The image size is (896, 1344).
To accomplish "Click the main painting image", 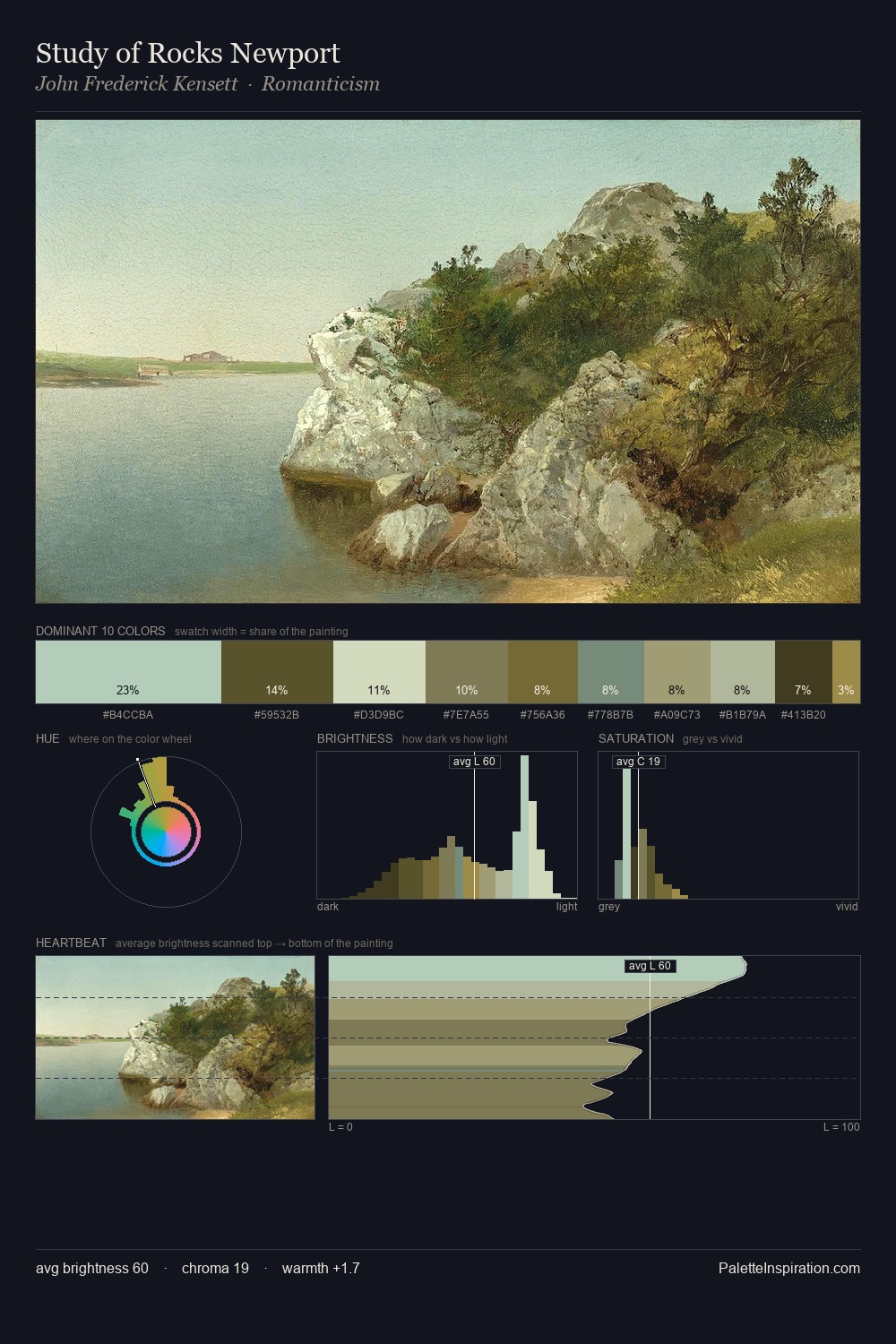I will point(448,361).
